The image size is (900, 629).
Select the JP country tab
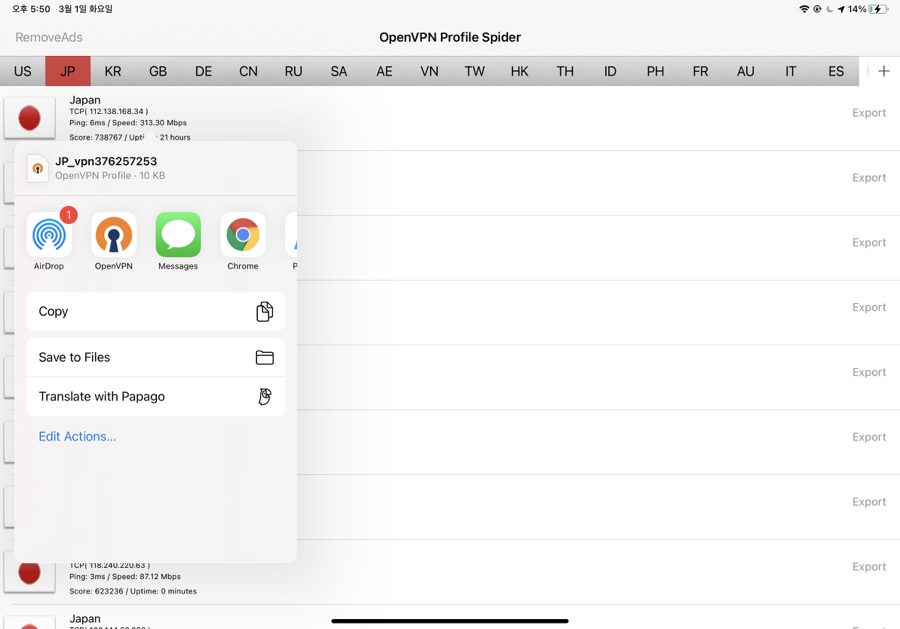click(x=68, y=71)
